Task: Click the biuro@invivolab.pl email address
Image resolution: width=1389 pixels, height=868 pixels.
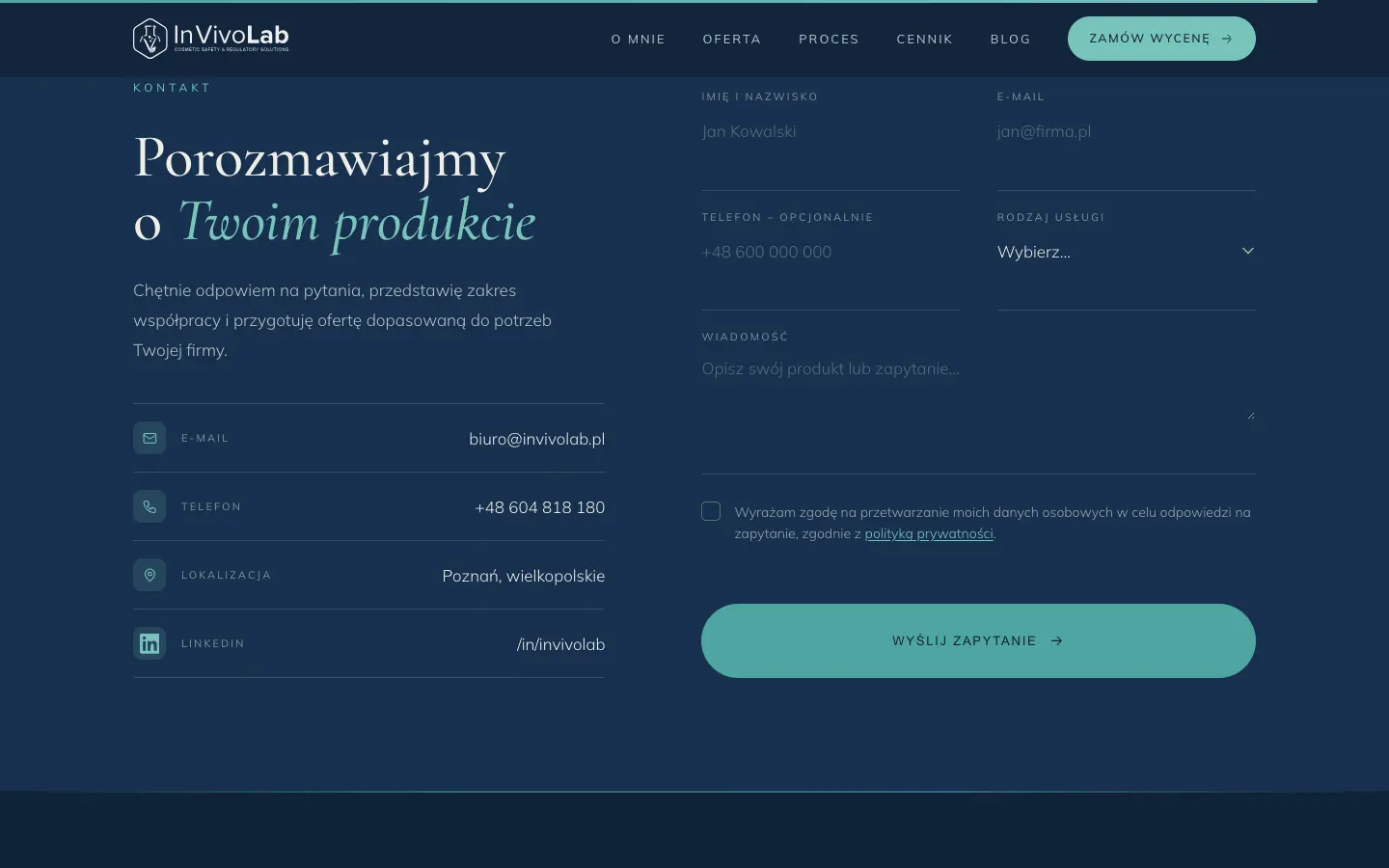Action: click(x=537, y=439)
